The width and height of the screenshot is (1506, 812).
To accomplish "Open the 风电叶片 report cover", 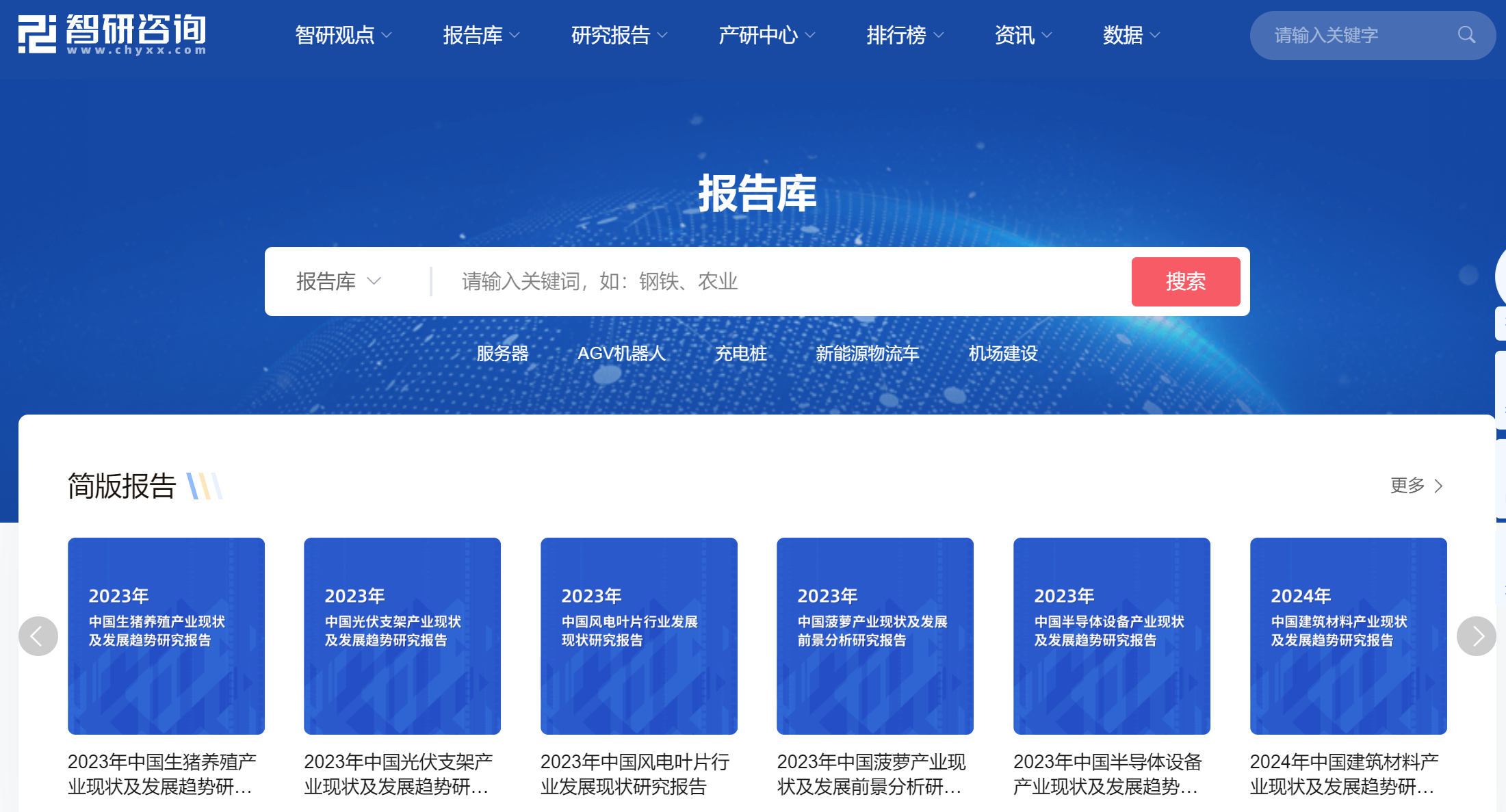I will pyautogui.click(x=639, y=636).
